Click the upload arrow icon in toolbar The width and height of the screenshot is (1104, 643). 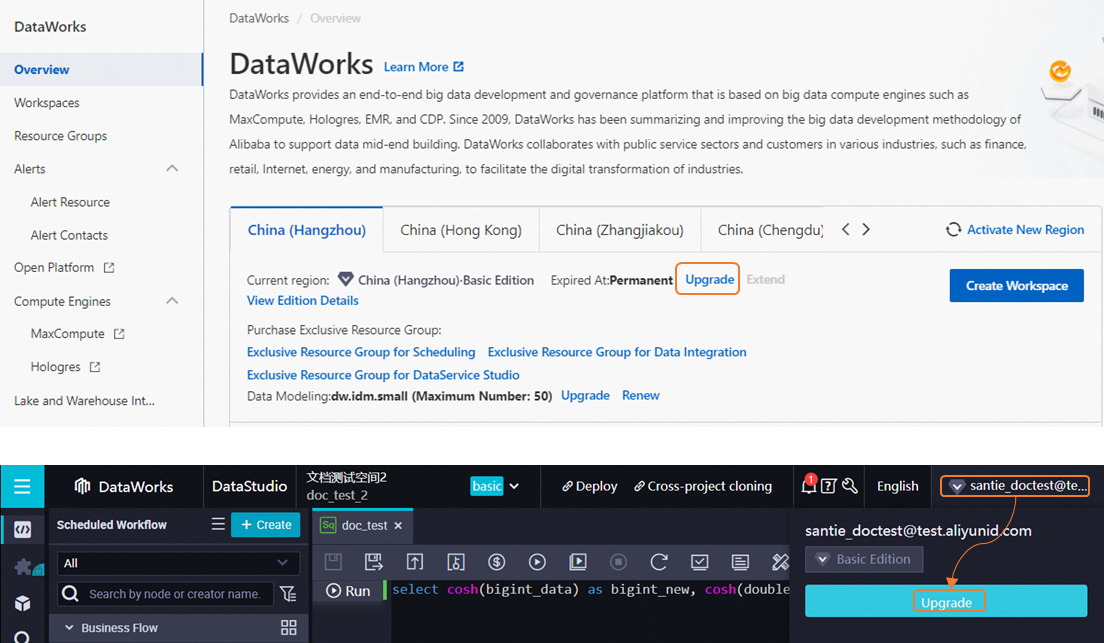click(415, 561)
